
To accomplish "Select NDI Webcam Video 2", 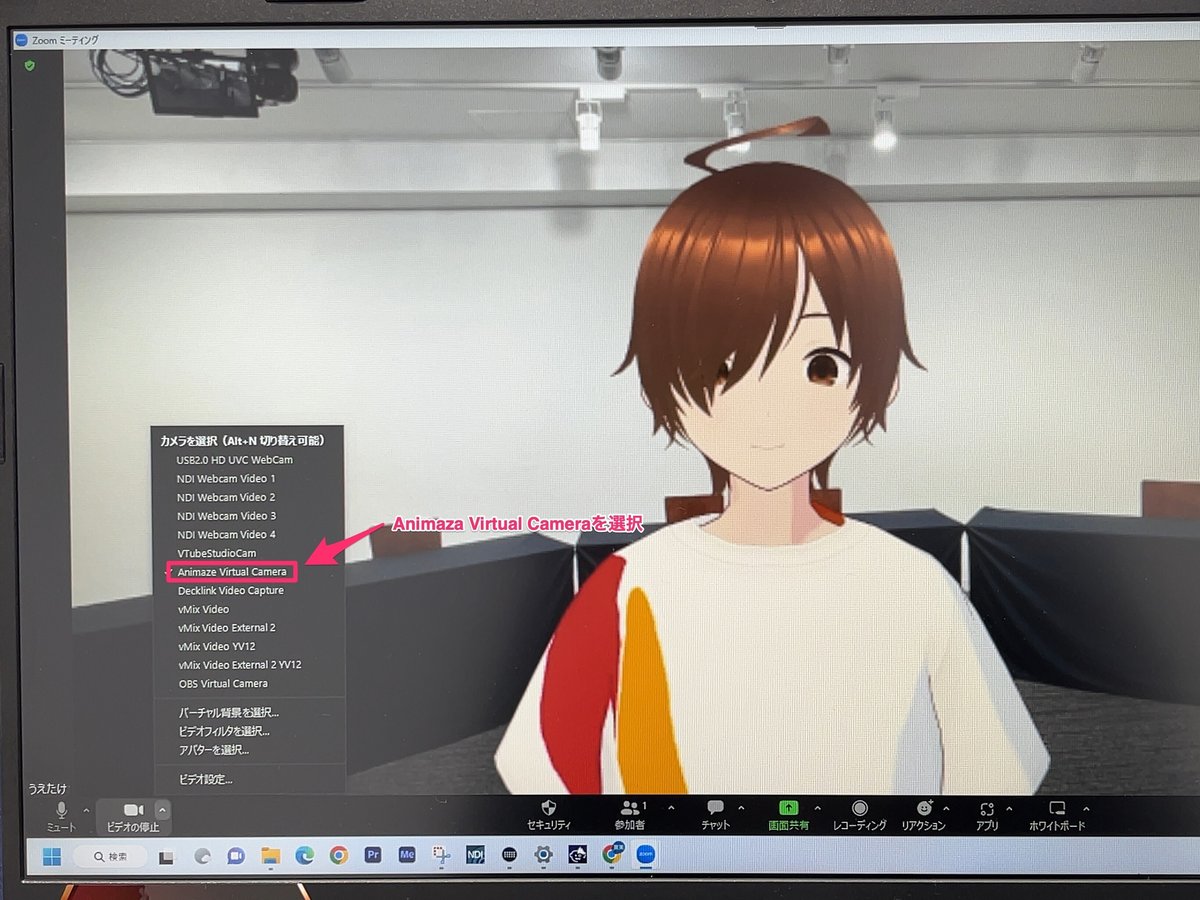I will point(226,497).
